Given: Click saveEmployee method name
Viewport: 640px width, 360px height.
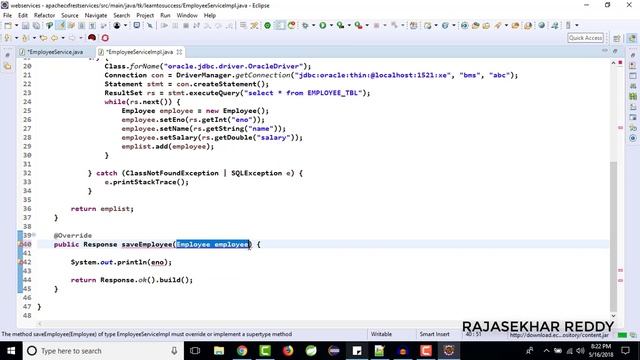Looking at the screenshot, I should pyautogui.click(x=147, y=244).
